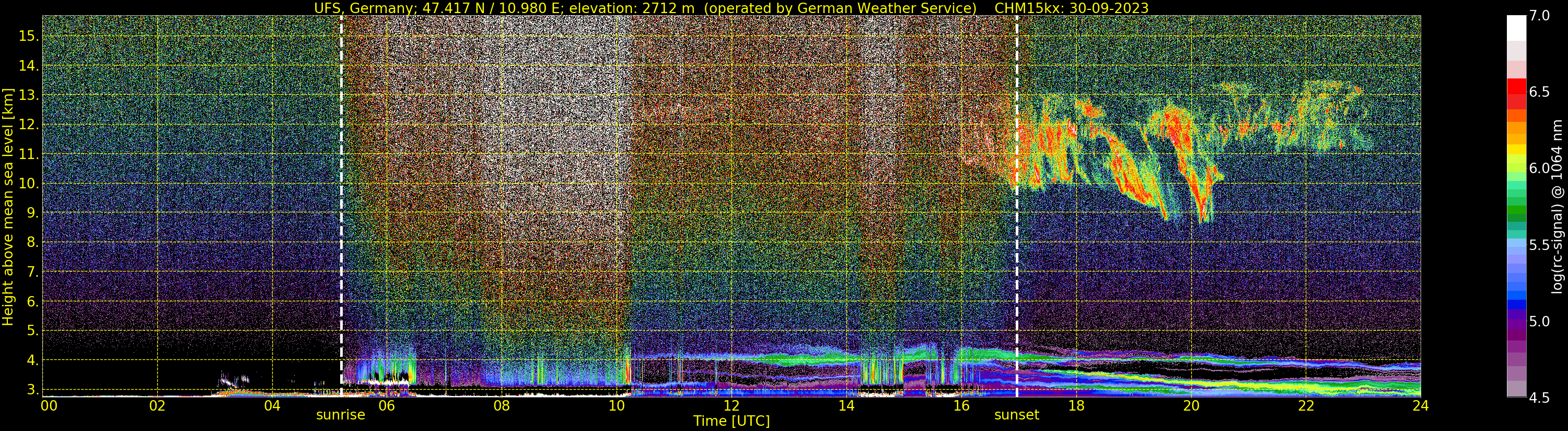Click the 10. height tick label
The width and height of the screenshot is (1568, 431).
pos(29,184)
